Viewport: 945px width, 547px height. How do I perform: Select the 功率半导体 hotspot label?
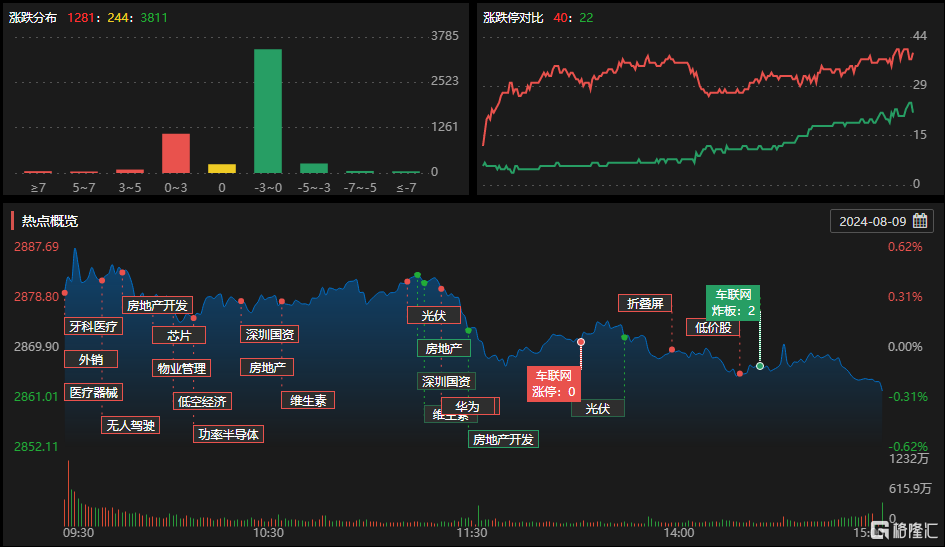(x=228, y=434)
